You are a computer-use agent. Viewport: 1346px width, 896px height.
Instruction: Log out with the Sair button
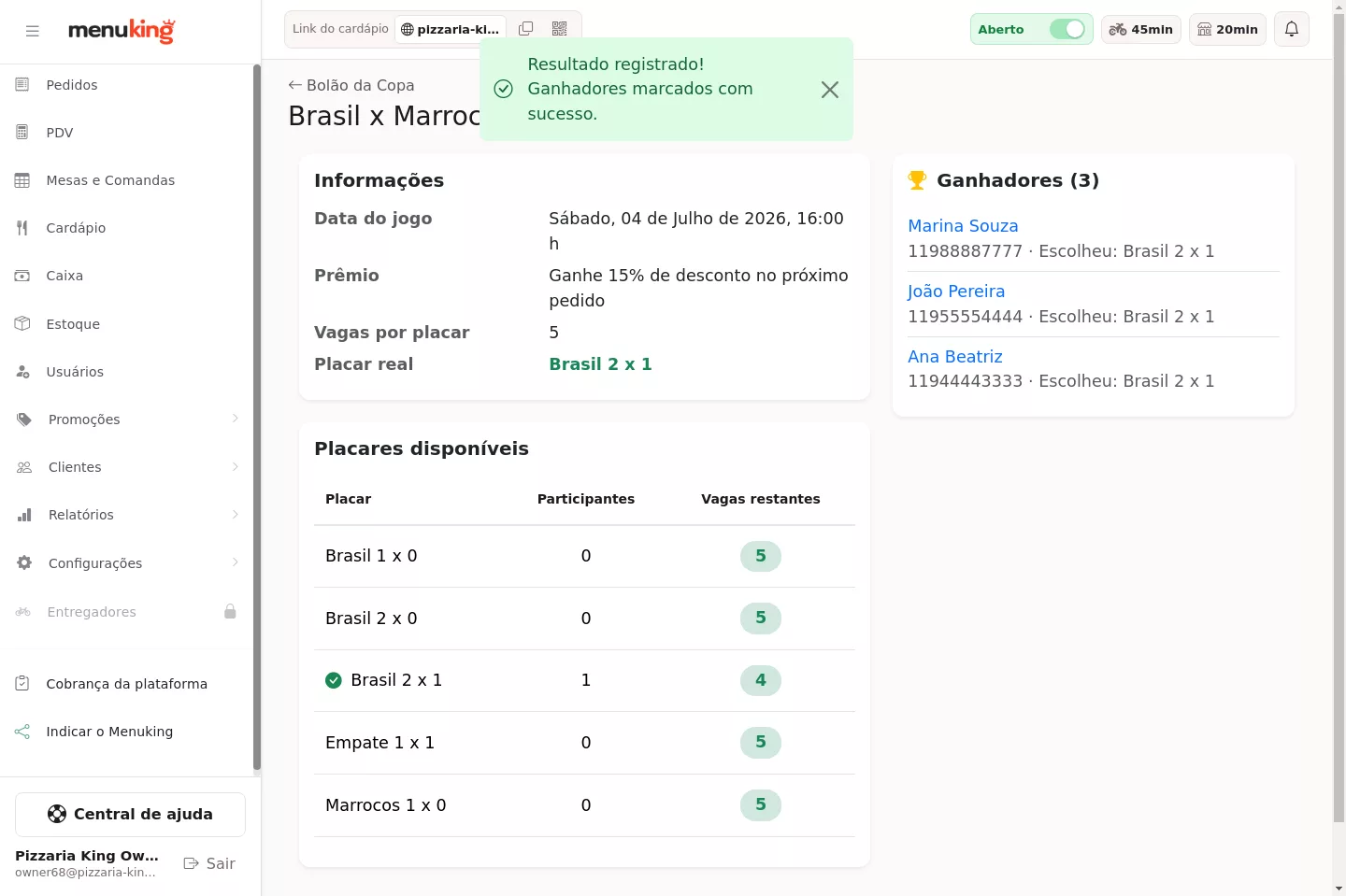point(209,863)
